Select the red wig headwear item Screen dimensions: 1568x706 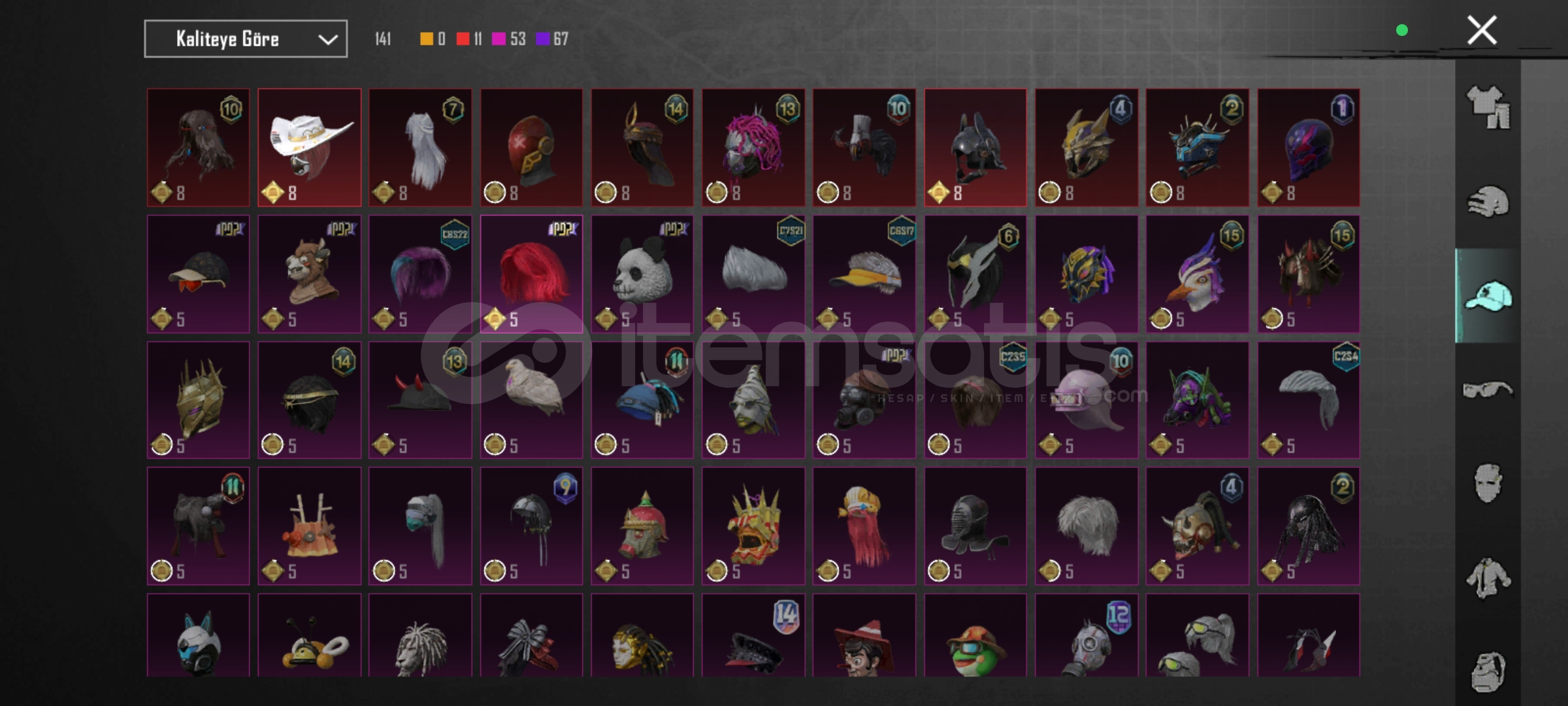(x=532, y=274)
